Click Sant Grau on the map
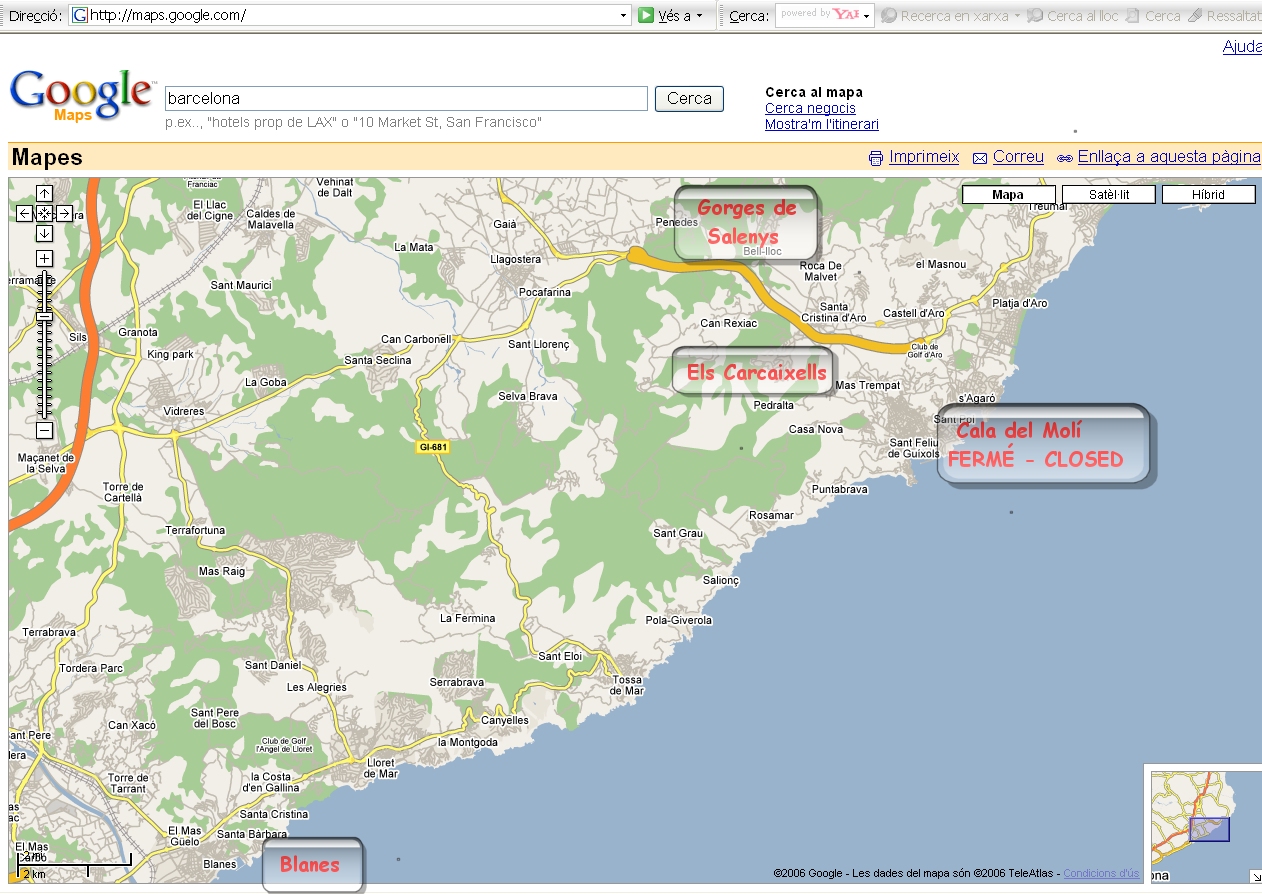 678,533
